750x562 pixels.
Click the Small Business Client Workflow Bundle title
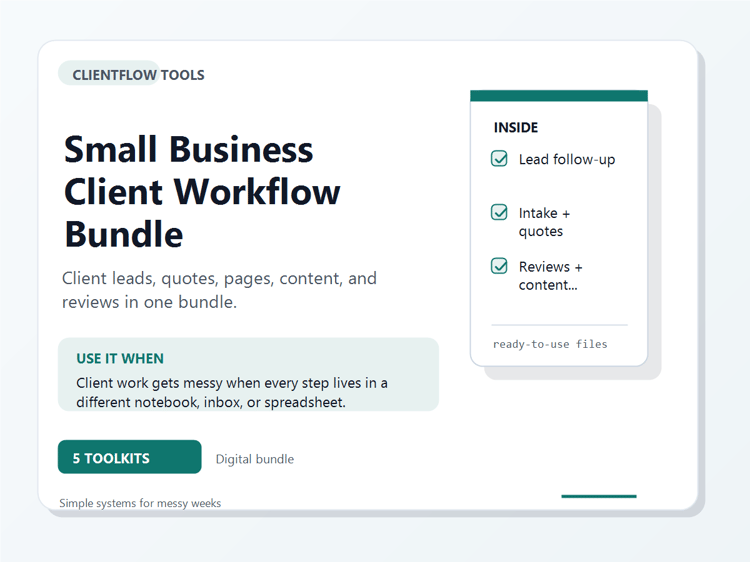202,191
